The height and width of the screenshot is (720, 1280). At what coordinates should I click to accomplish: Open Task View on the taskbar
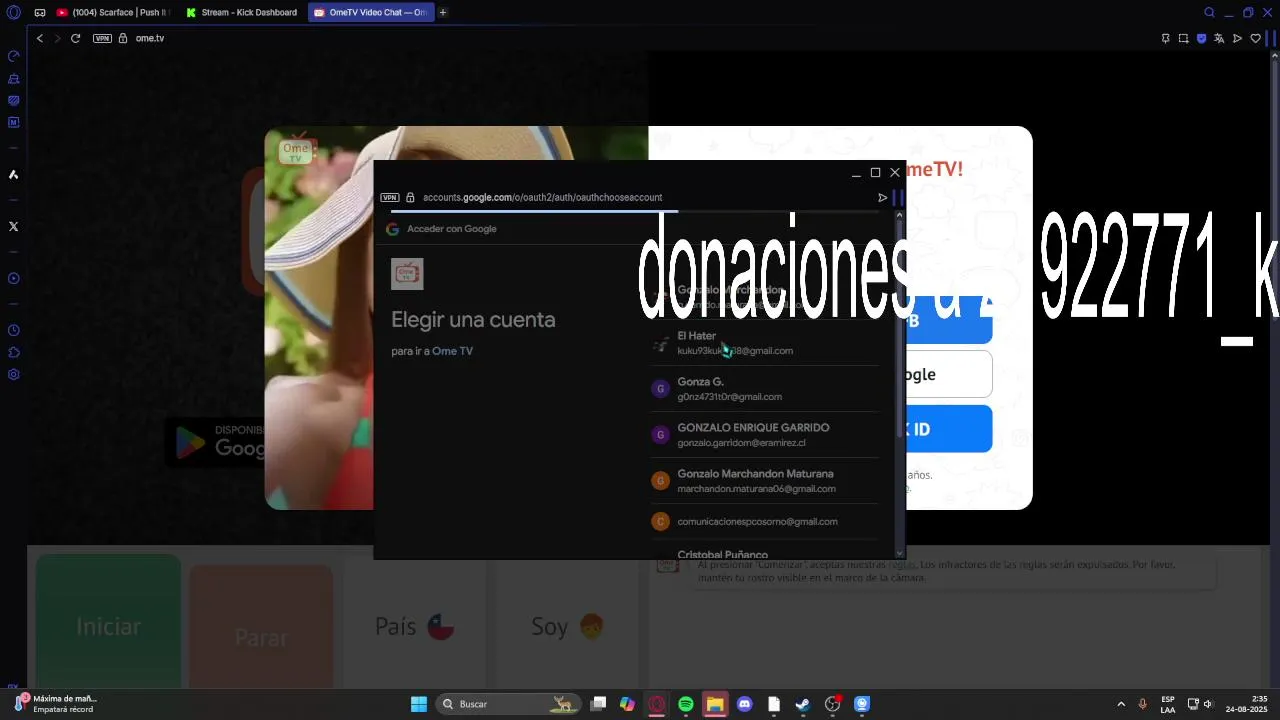click(598, 704)
